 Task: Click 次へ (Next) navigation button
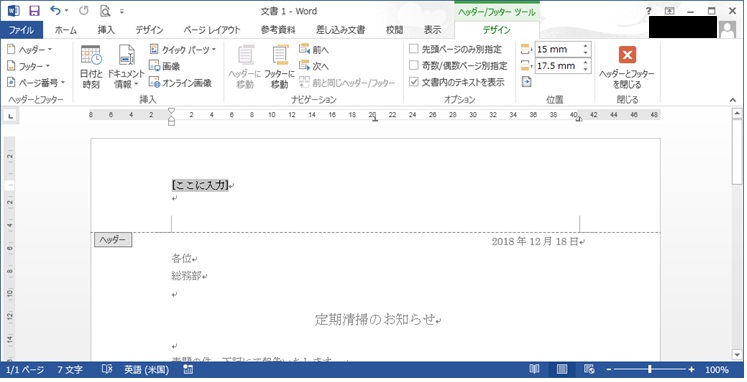point(314,66)
